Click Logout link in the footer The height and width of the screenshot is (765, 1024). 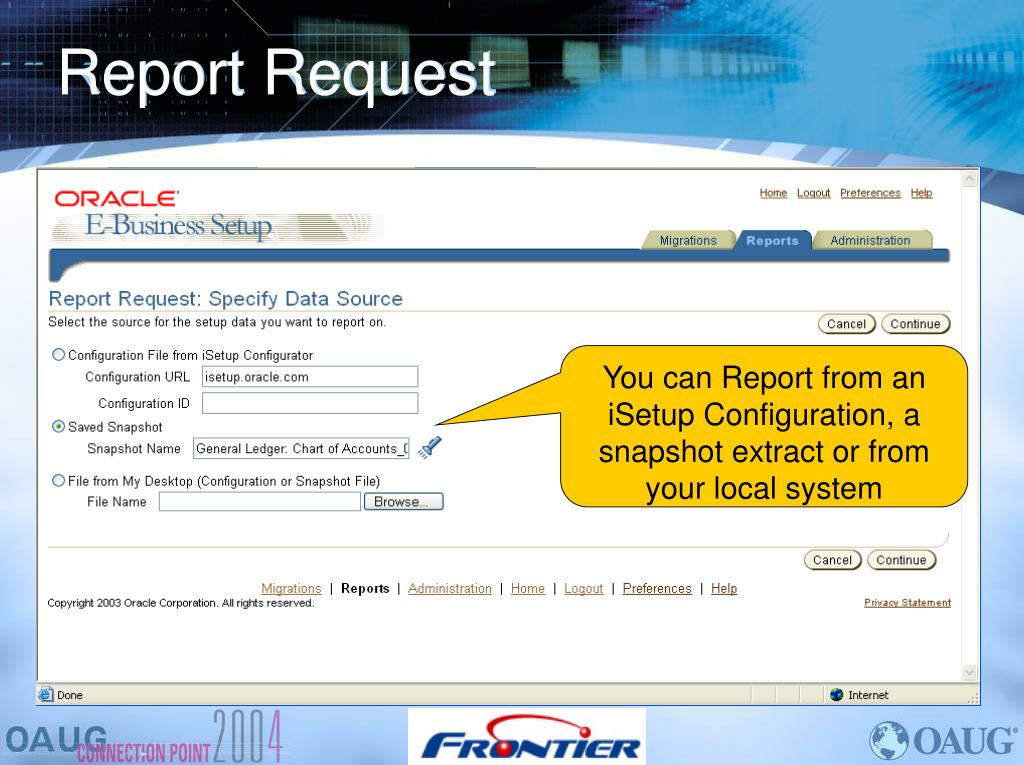583,589
